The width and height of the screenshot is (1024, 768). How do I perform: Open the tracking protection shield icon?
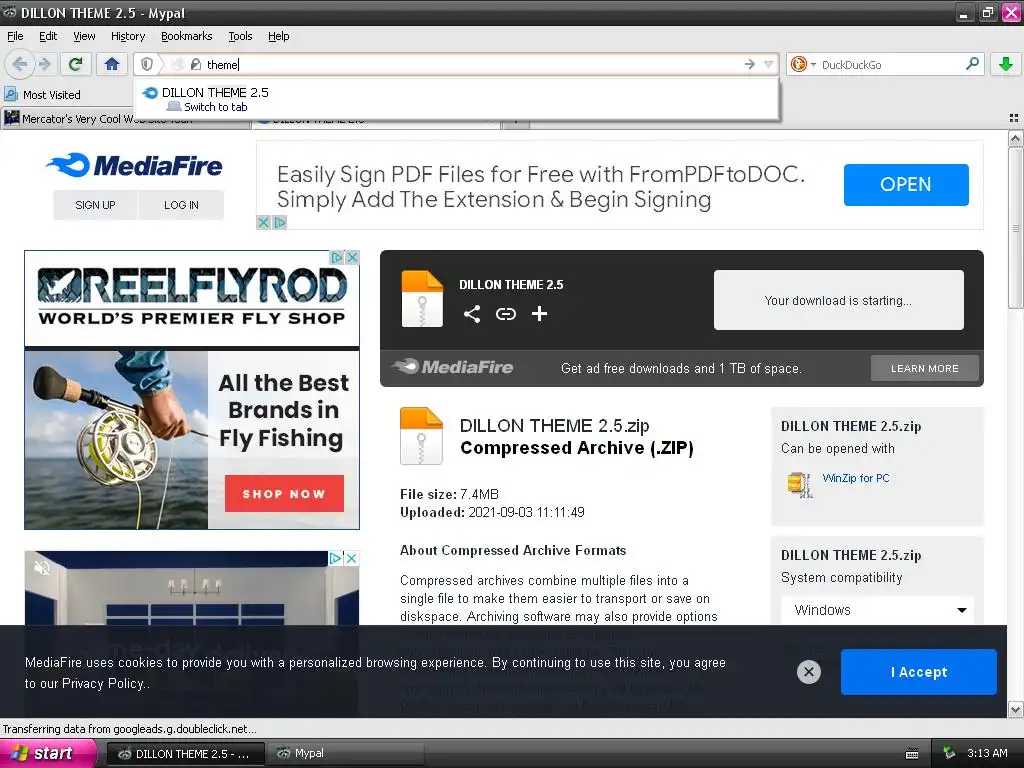click(147, 64)
